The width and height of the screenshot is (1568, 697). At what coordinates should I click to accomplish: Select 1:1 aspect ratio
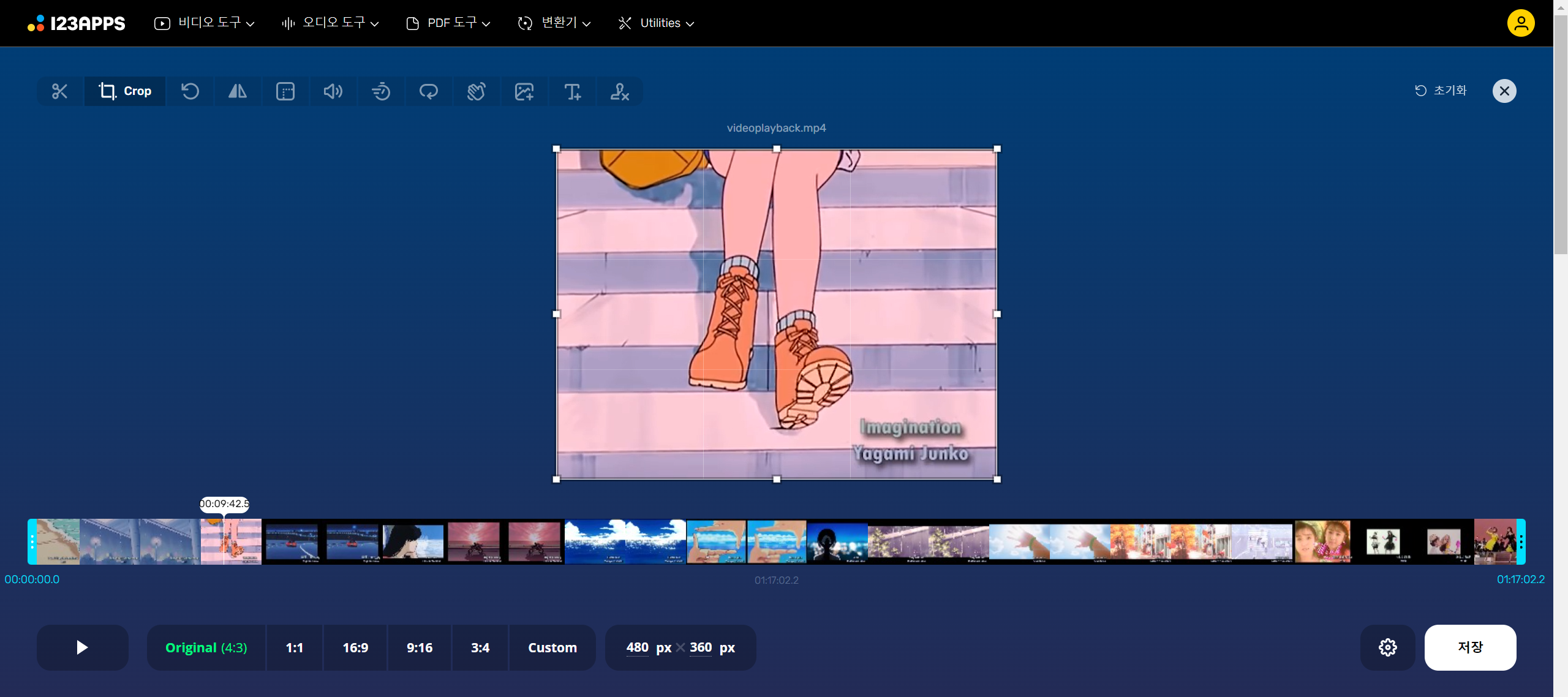[295, 647]
